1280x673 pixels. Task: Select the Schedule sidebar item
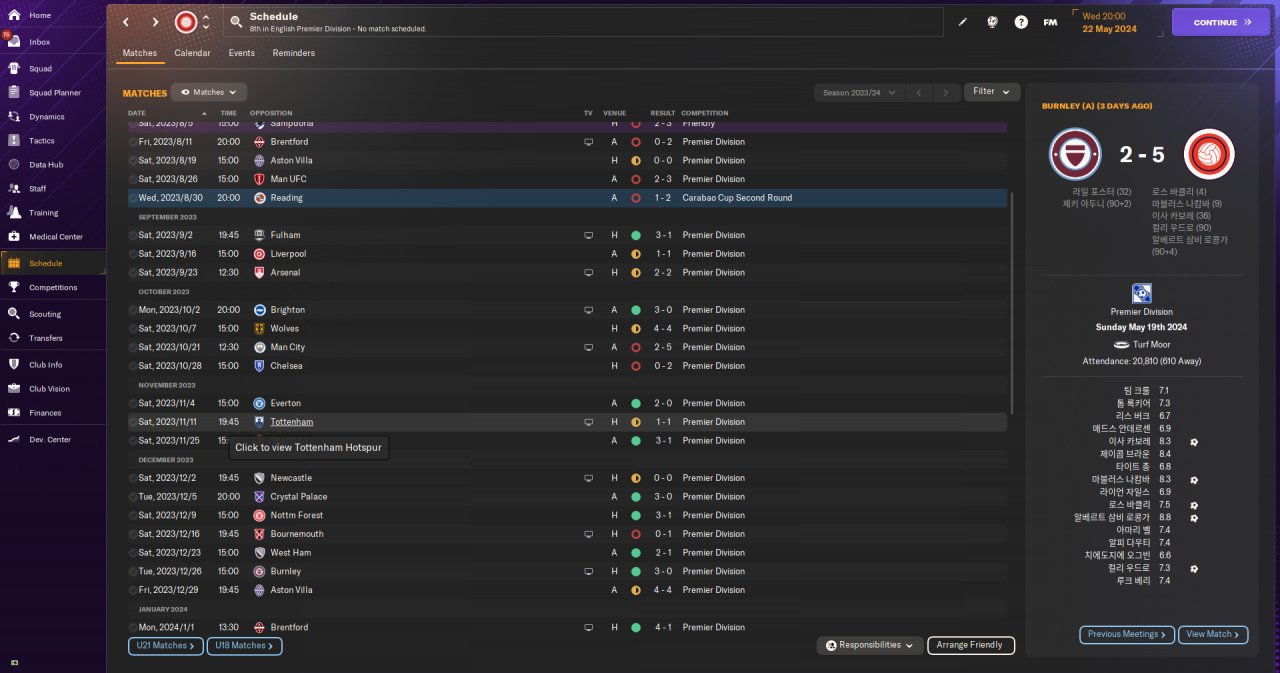click(53, 263)
